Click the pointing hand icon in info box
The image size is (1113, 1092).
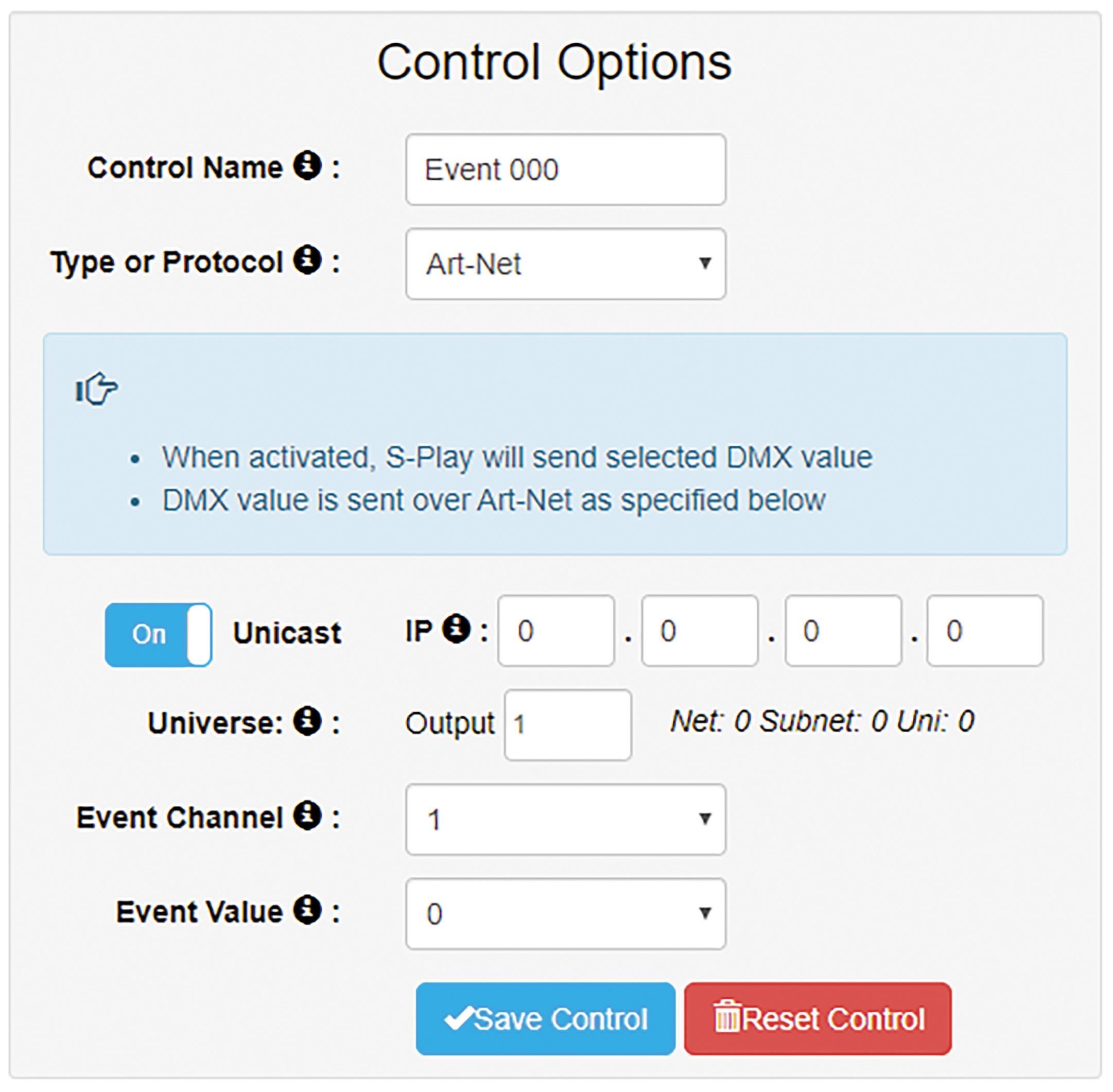(97, 389)
